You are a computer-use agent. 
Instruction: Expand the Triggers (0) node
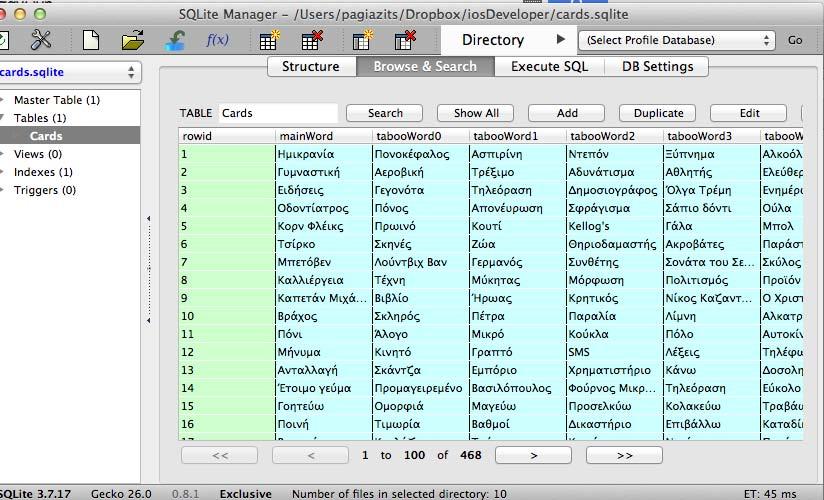pyautogui.click(x=3, y=190)
